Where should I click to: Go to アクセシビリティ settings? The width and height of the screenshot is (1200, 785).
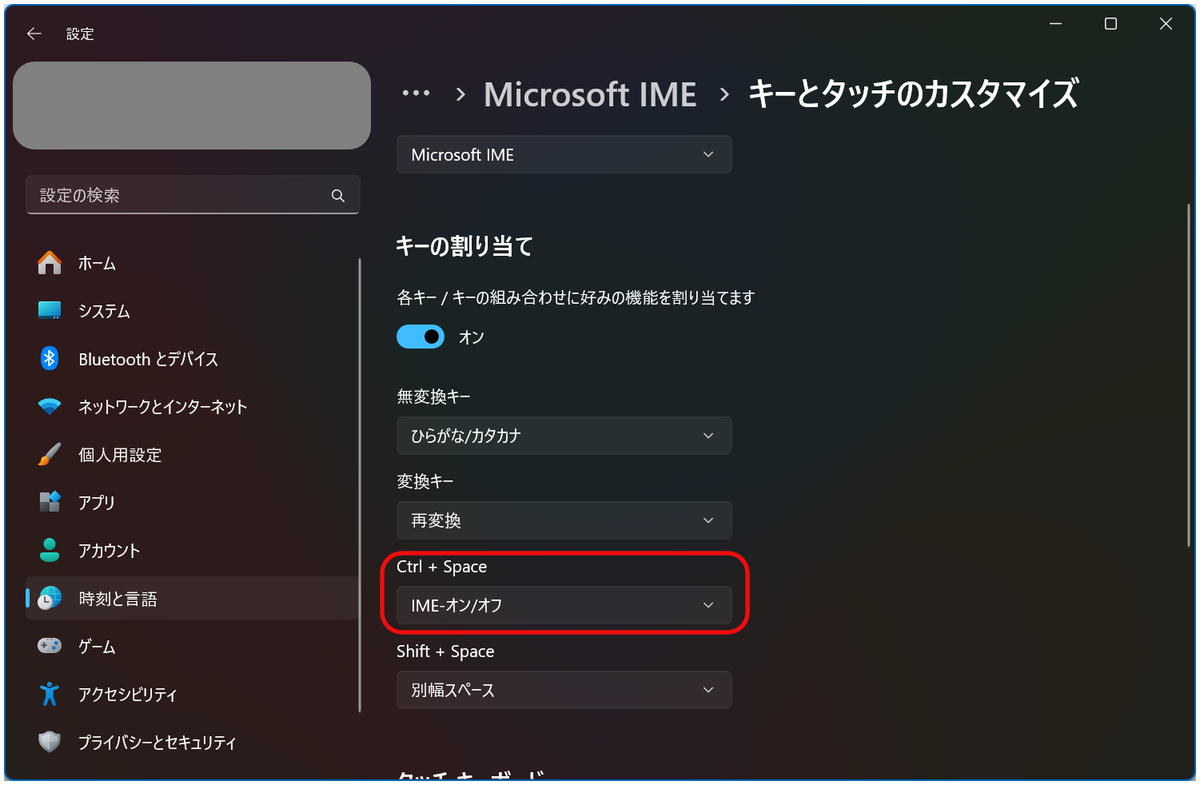click(192, 694)
